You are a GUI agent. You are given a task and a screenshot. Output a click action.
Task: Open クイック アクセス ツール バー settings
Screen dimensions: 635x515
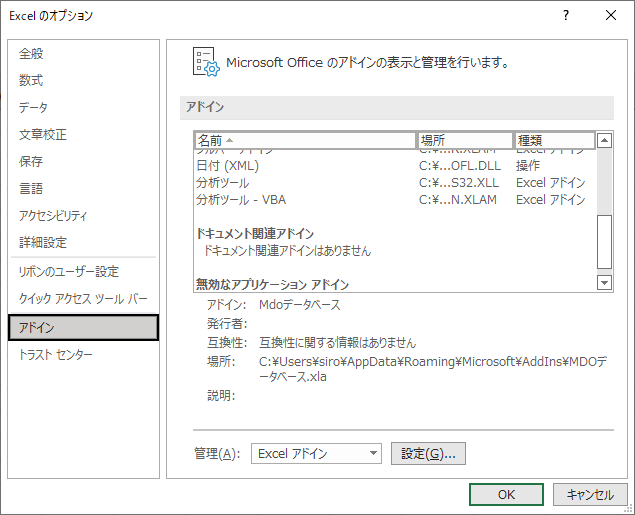click(83, 299)
